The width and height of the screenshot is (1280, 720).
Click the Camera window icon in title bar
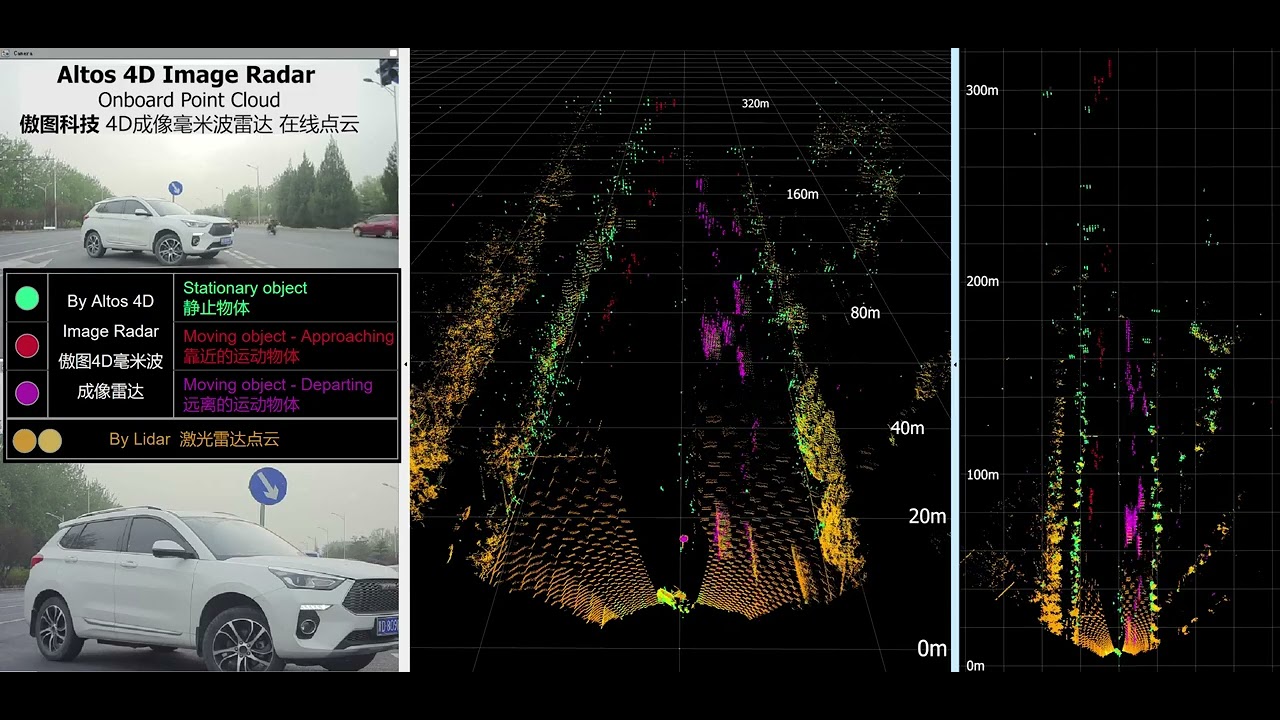pos(6,53)
